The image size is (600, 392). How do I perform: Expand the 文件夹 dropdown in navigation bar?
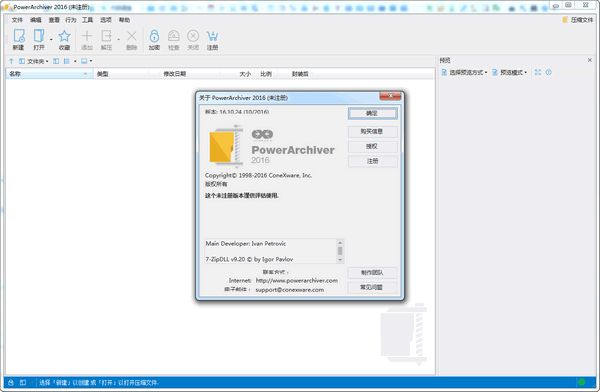(47, 61)
